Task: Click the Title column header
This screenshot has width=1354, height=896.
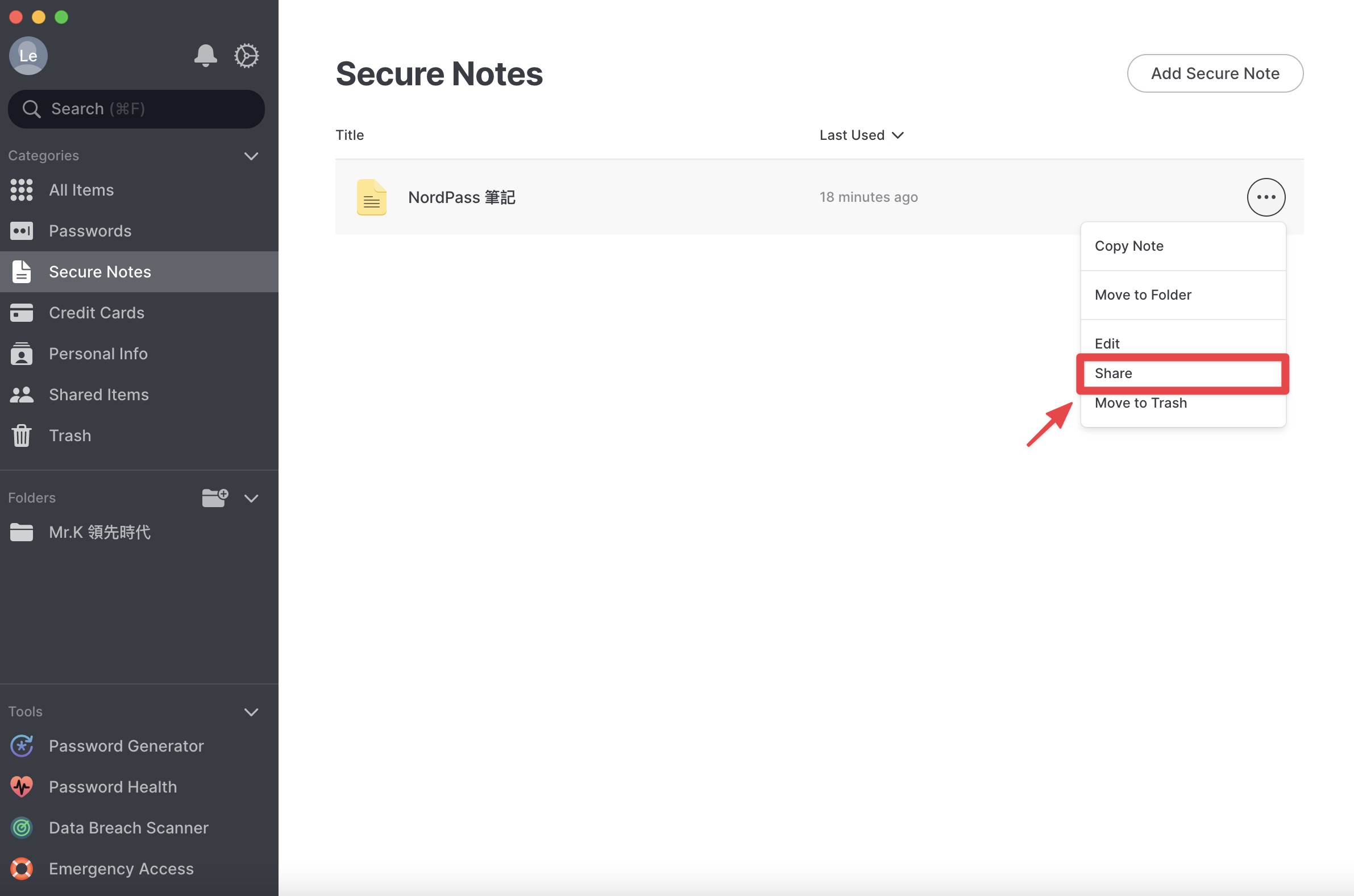Action: point(350,135)
